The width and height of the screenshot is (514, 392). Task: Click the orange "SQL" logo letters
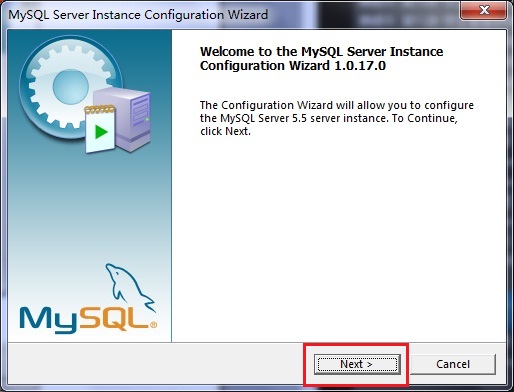click(x=114, y=318)
